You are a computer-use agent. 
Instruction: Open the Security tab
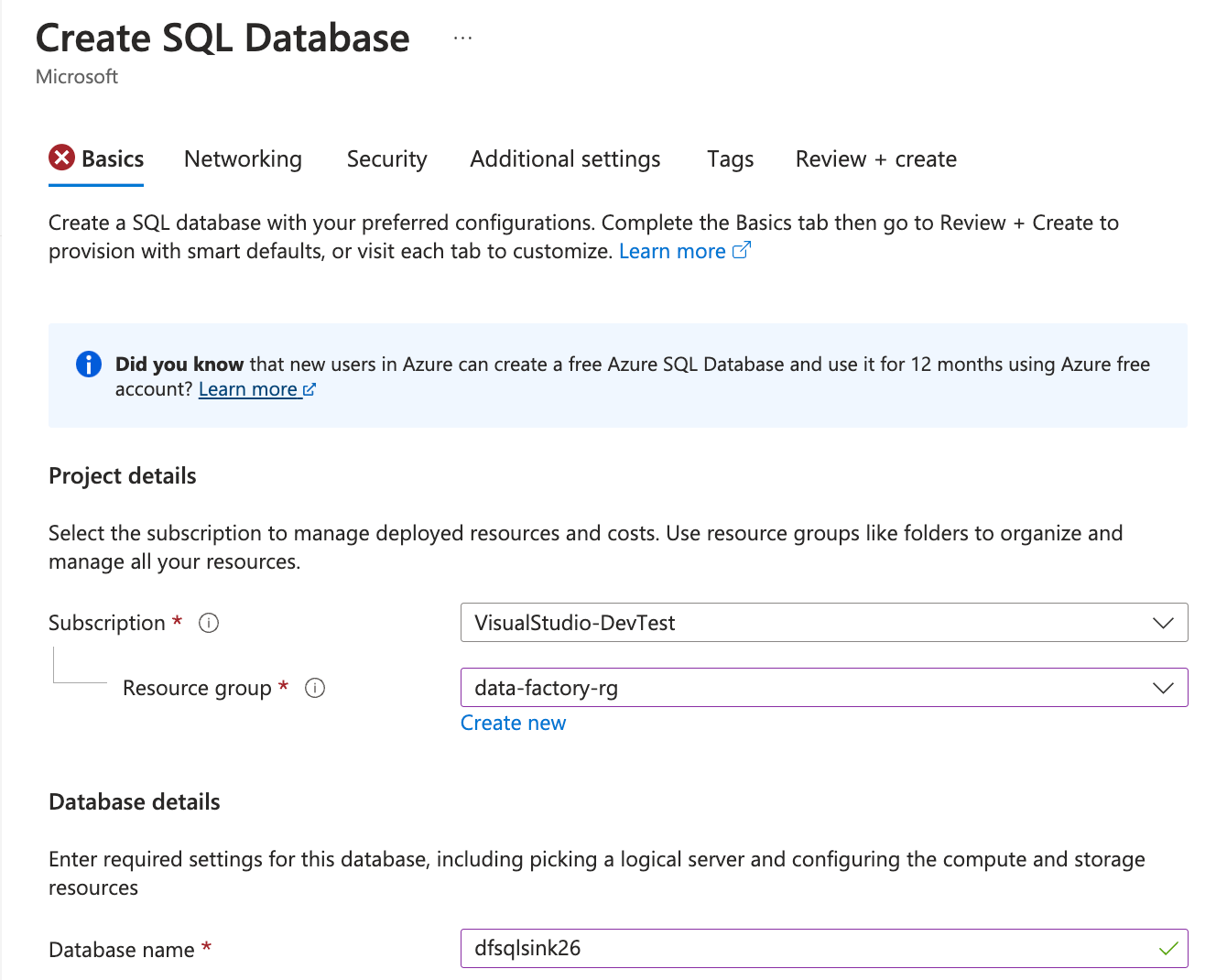386,158
